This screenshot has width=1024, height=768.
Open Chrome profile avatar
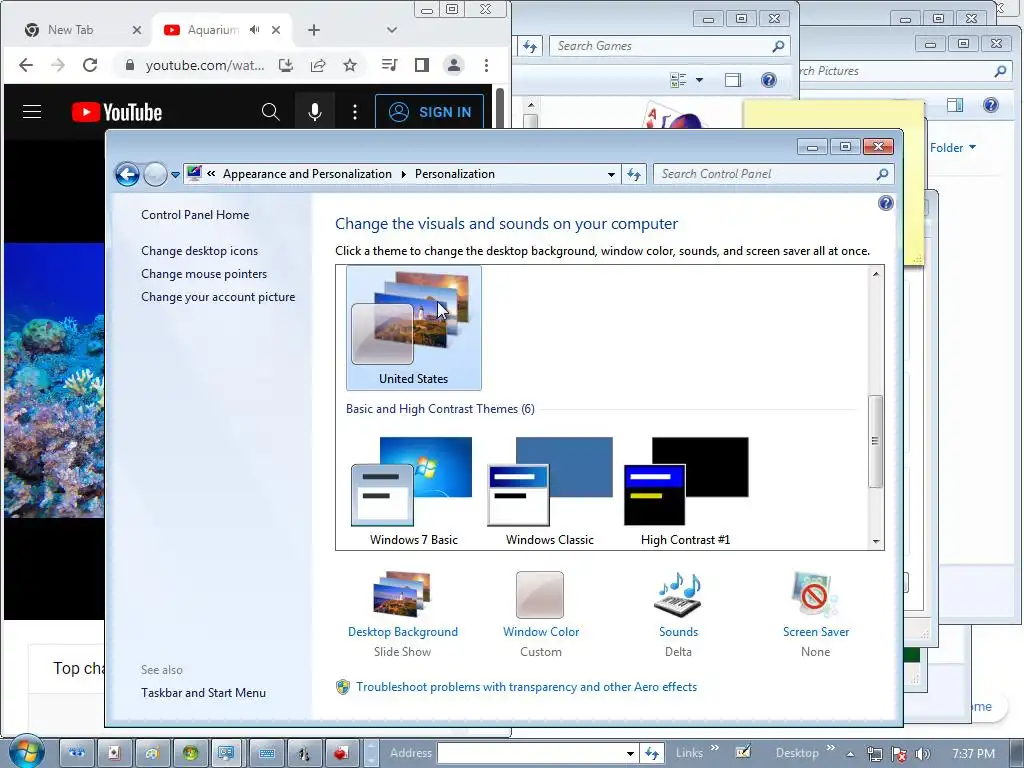coord(454,65)
